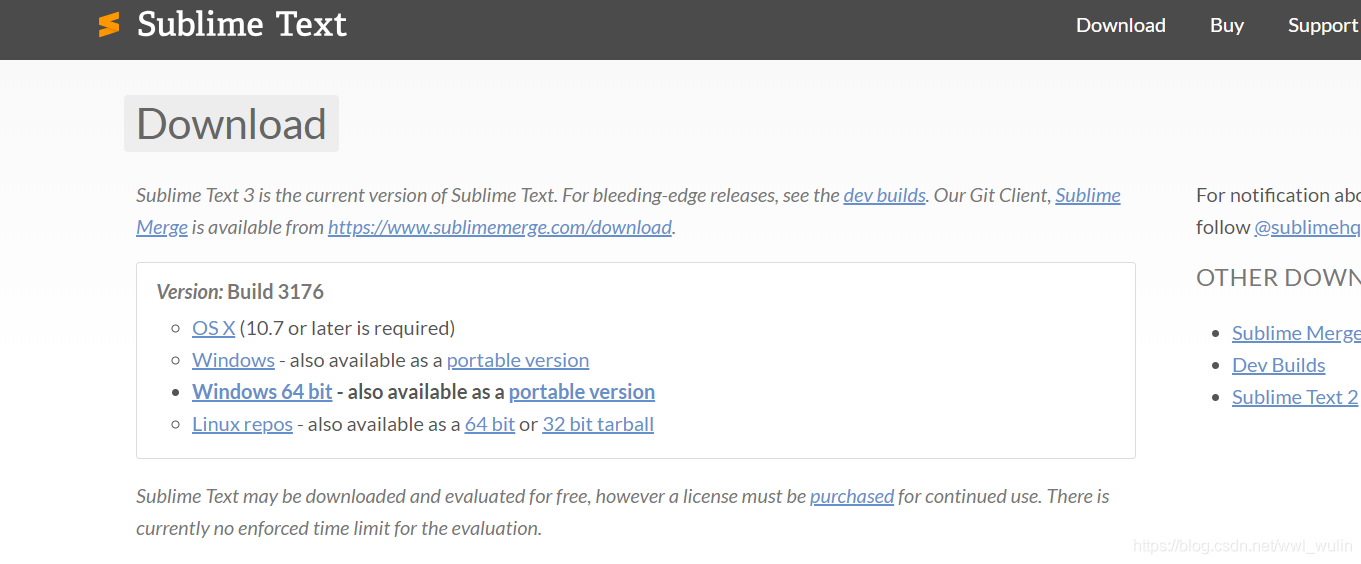Get the Windows 64 bit portable version
Viewport: 1361px width, 564px height.
click(582, 392)
